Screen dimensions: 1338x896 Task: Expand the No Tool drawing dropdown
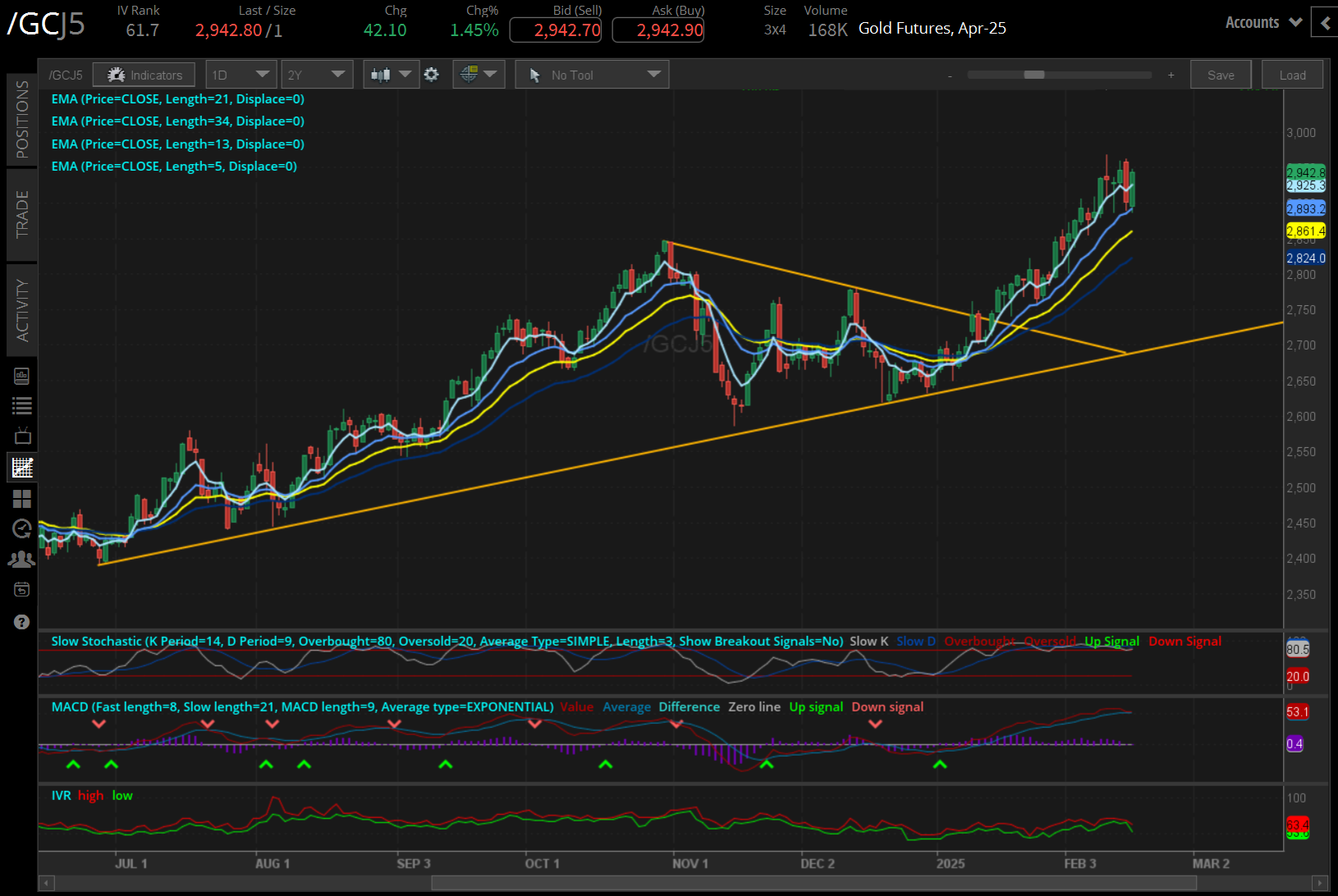click(x=591, y=74)
